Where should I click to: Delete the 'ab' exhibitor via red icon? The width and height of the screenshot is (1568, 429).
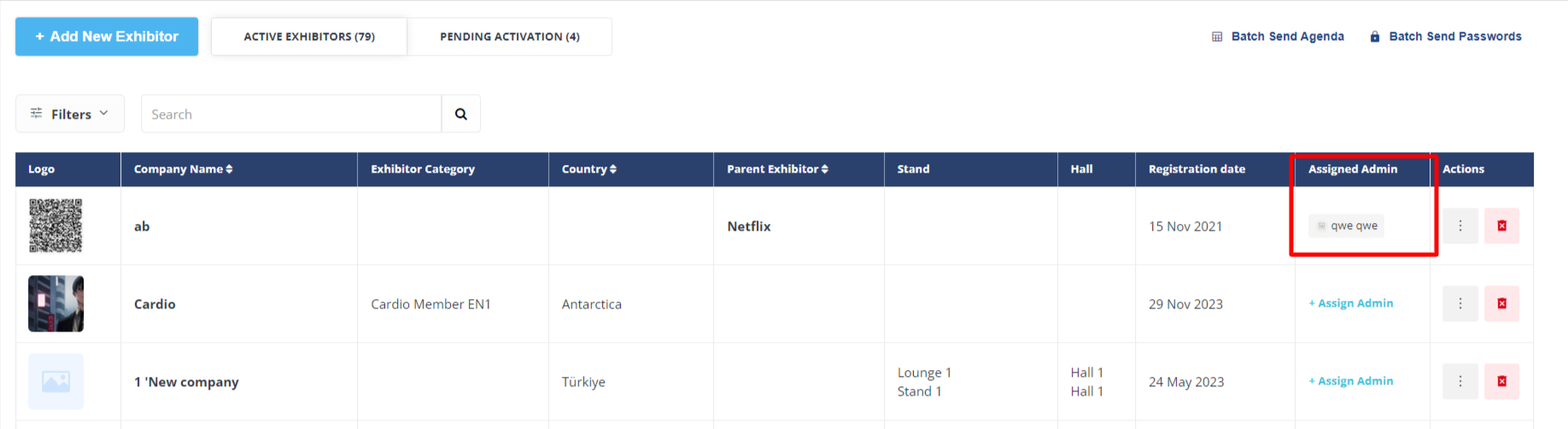1501,226
